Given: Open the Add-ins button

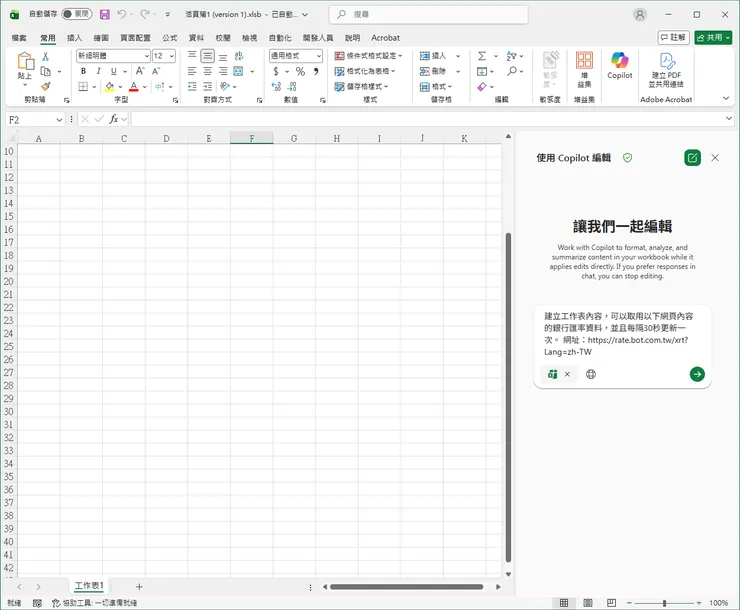Looking at the screenshot, I should [584, 70].
